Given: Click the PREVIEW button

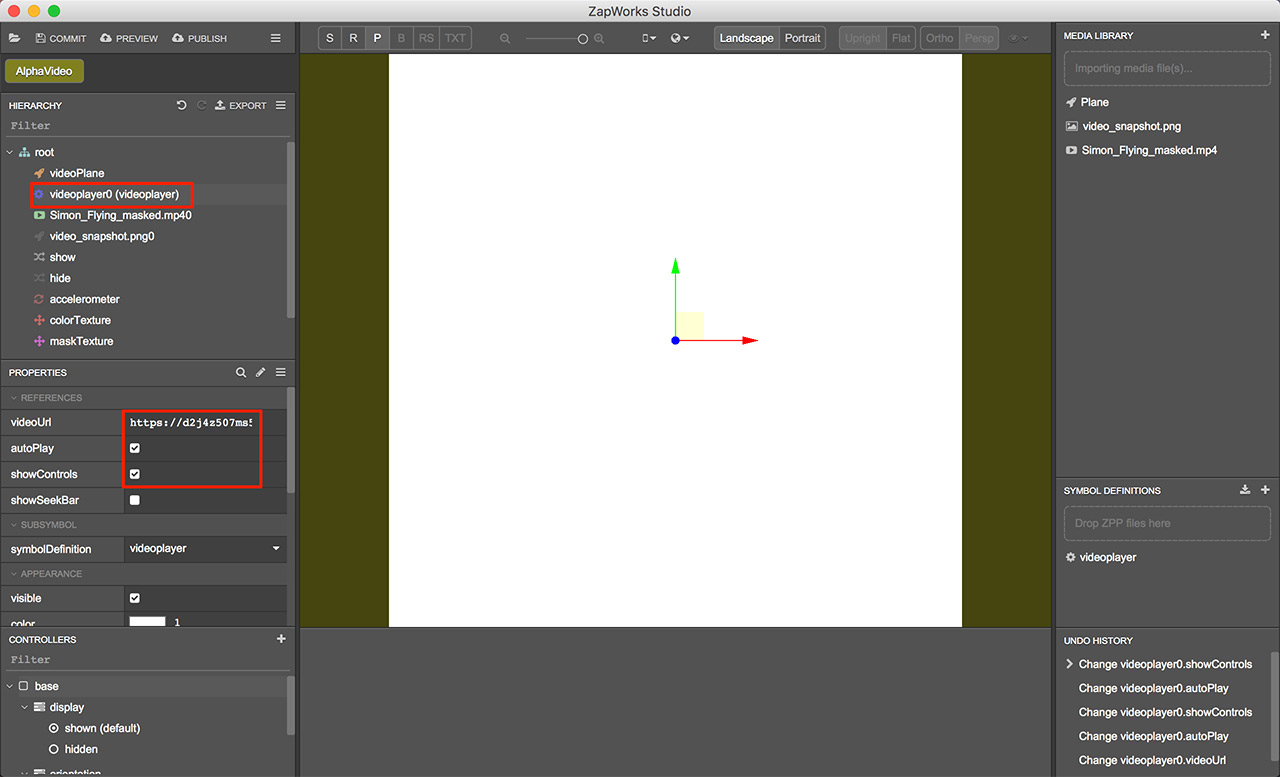Looking at the screenshot, I should [x=129, y=38].
